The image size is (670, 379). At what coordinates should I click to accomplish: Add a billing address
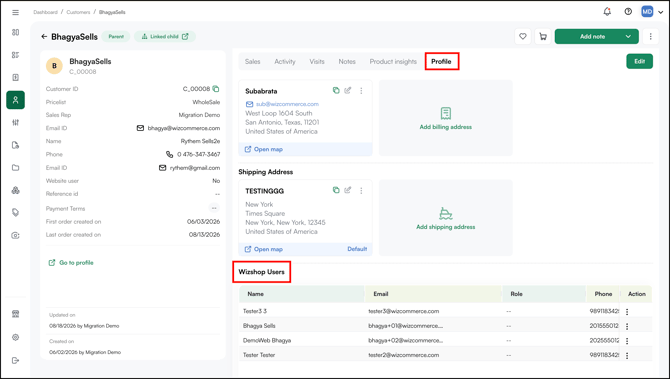446,118
